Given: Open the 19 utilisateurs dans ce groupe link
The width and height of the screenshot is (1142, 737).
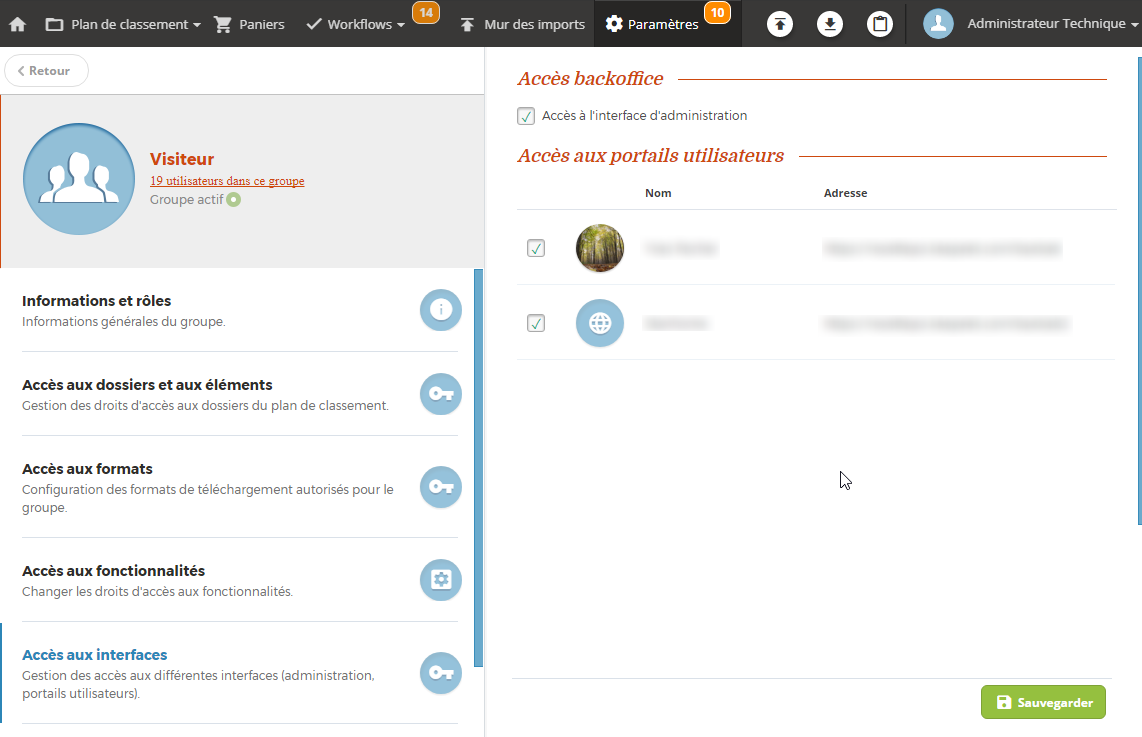Looking at the screenshot, I should click(227, 181).
